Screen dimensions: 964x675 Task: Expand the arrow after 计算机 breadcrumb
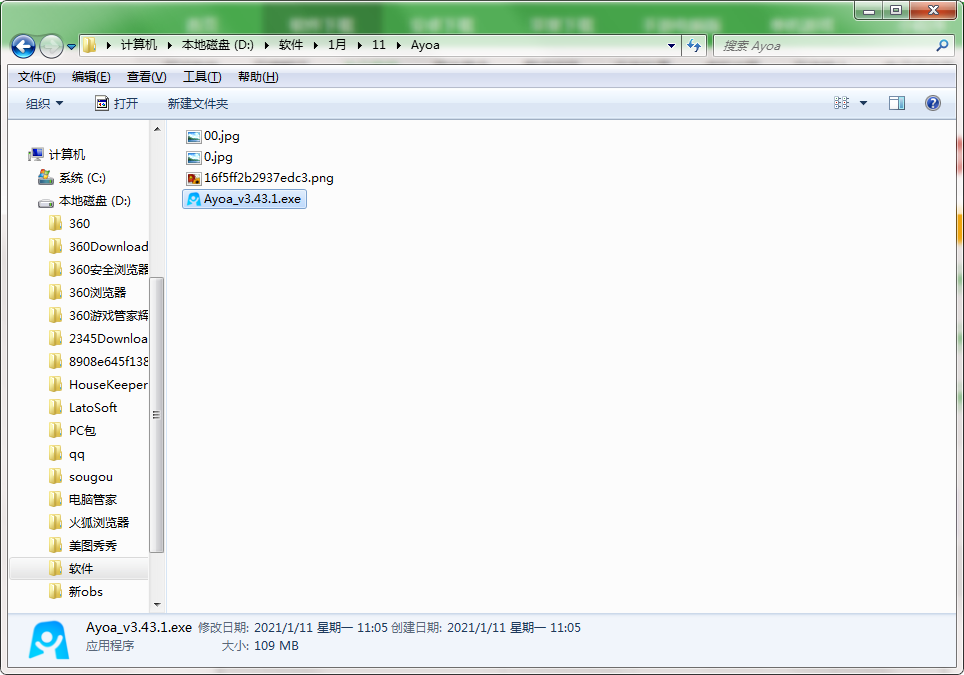pyautogui.click(x=169, y=45)
